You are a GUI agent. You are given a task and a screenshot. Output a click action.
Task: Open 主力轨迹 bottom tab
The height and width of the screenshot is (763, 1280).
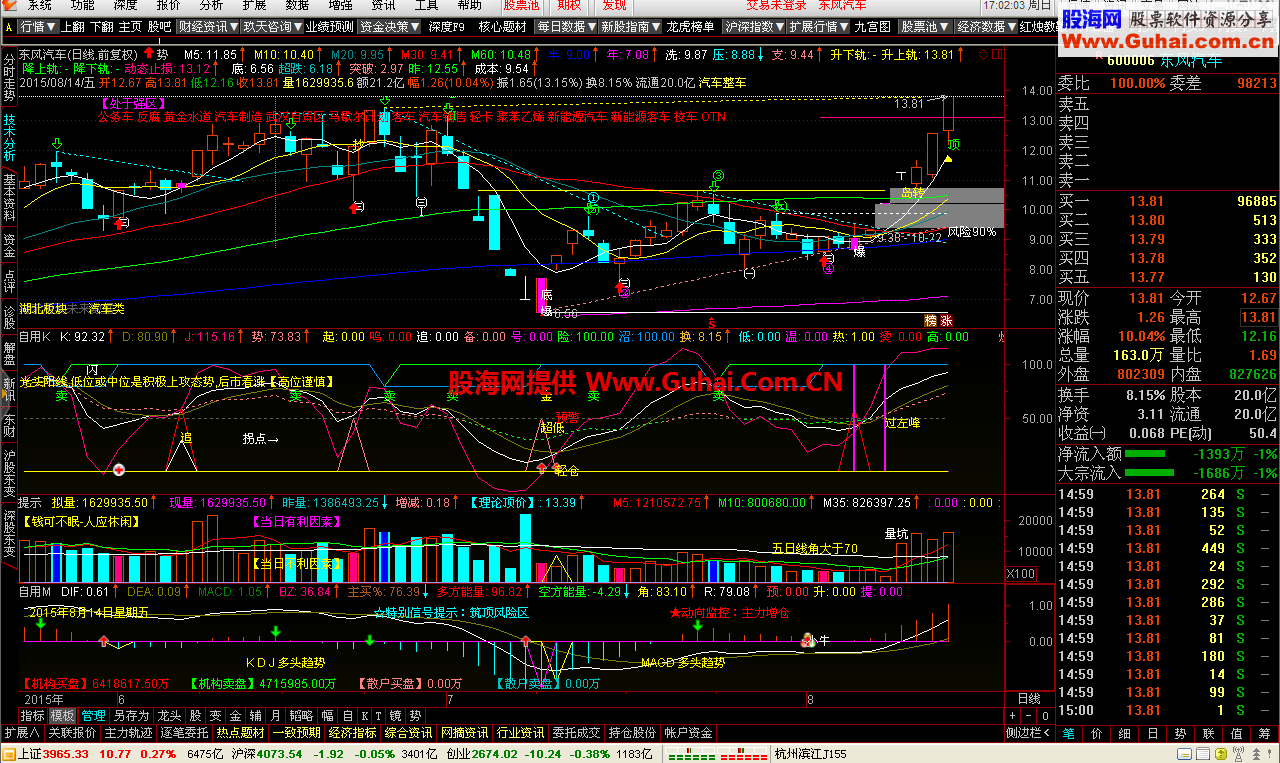click(129, 733)
